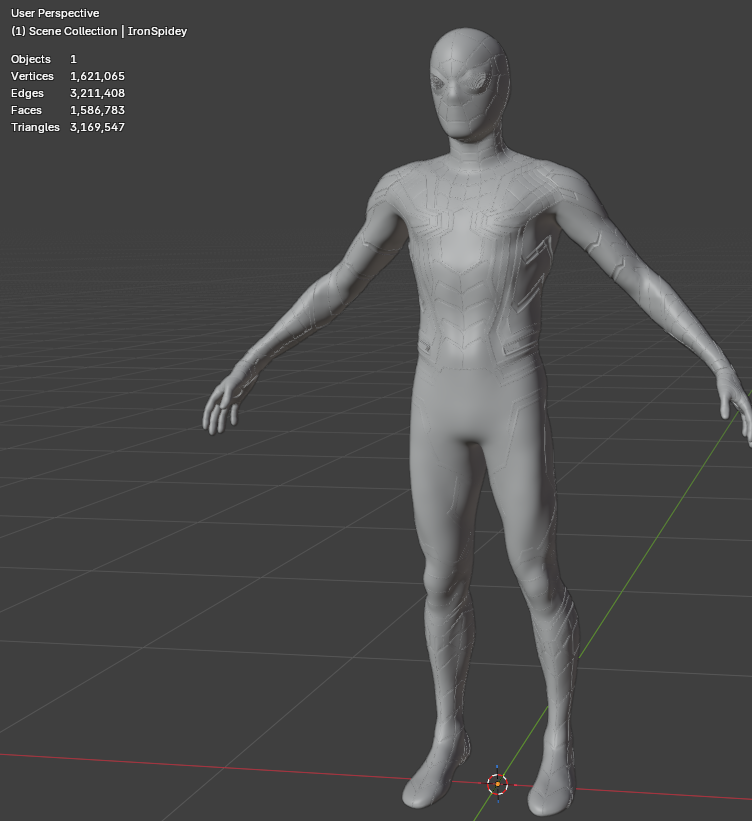Viewport: 752px width, 821px height.
Task: Click the Triangles count 3,169,547
Action: tap(97, 127)
